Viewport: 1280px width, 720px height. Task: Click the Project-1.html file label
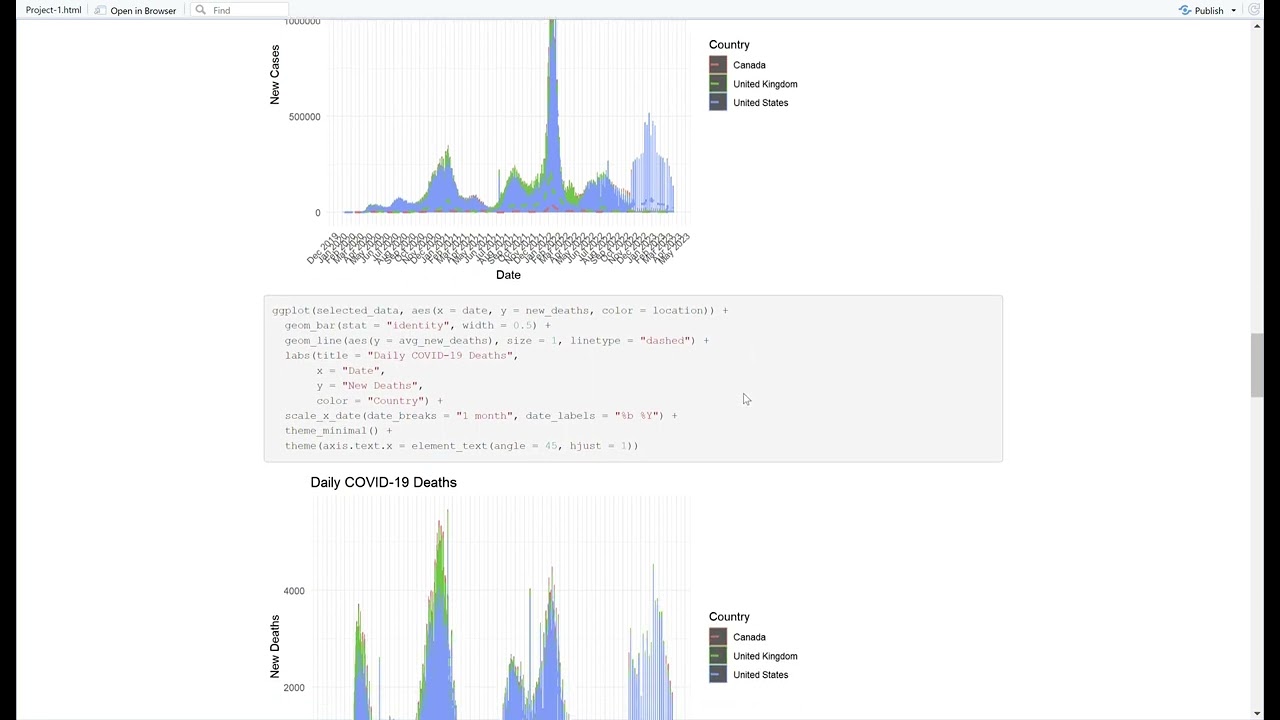[53, 10]
